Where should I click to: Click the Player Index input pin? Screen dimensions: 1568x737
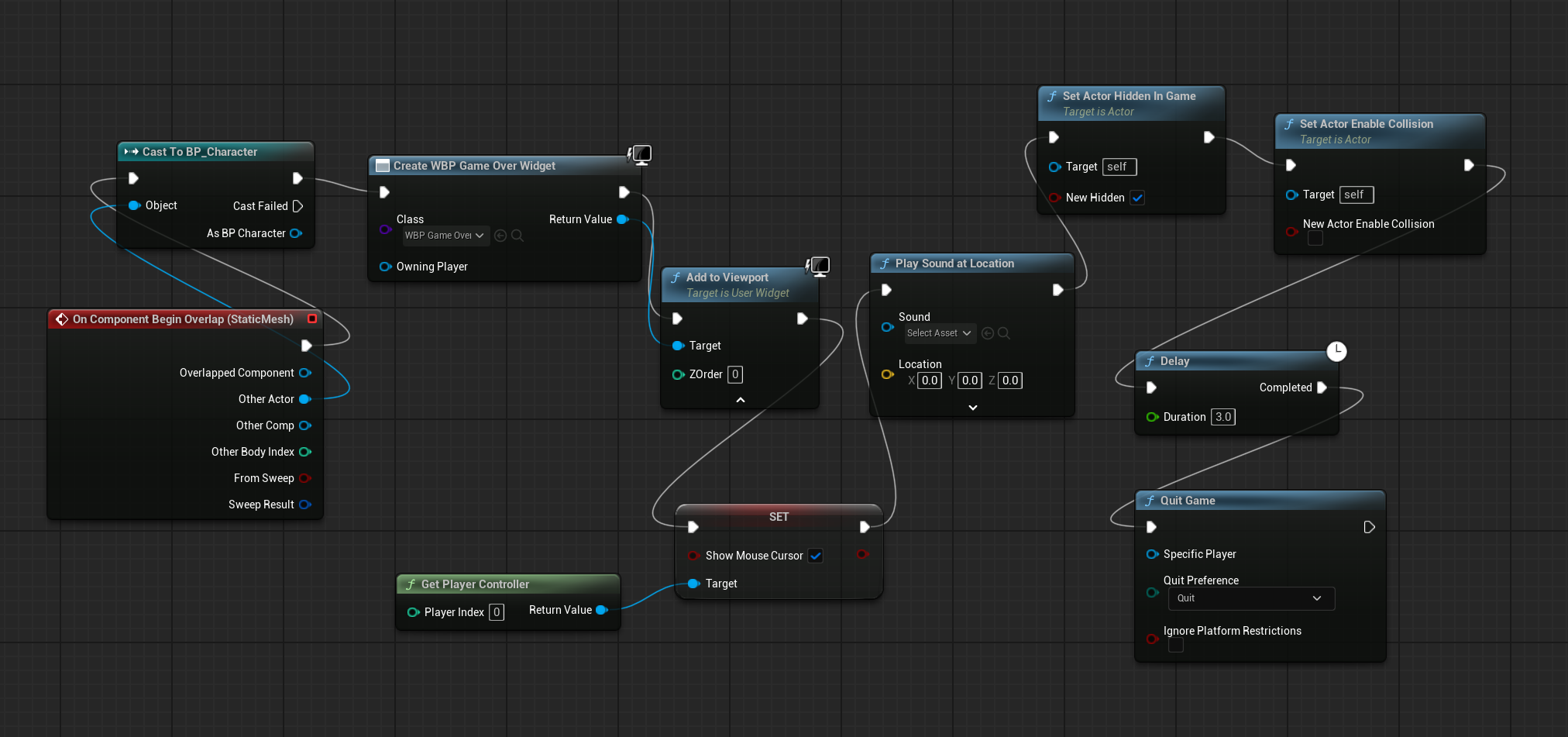coord(413,612)
